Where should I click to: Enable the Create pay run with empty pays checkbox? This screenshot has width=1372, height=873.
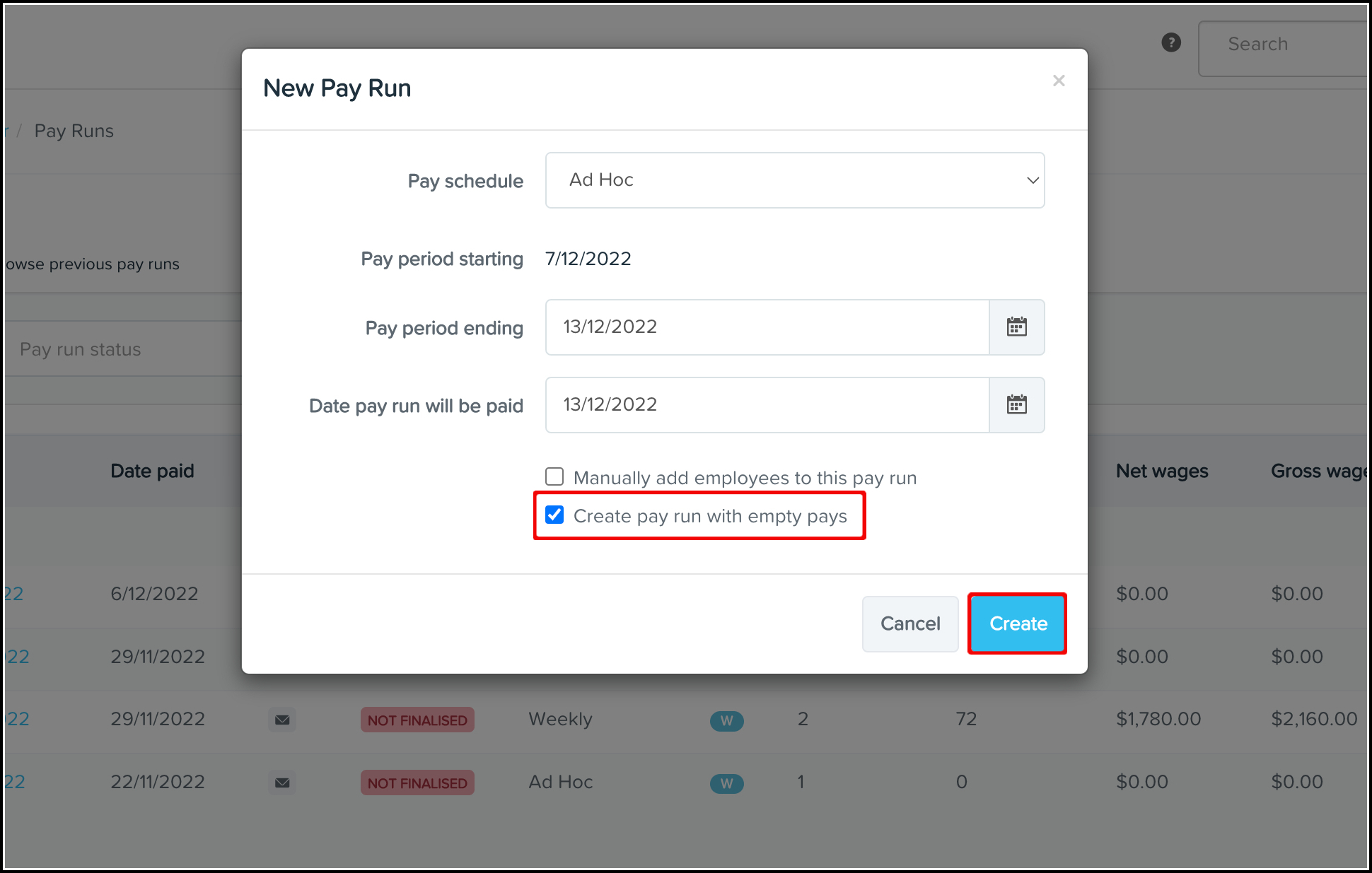click(x=555, y=516)
